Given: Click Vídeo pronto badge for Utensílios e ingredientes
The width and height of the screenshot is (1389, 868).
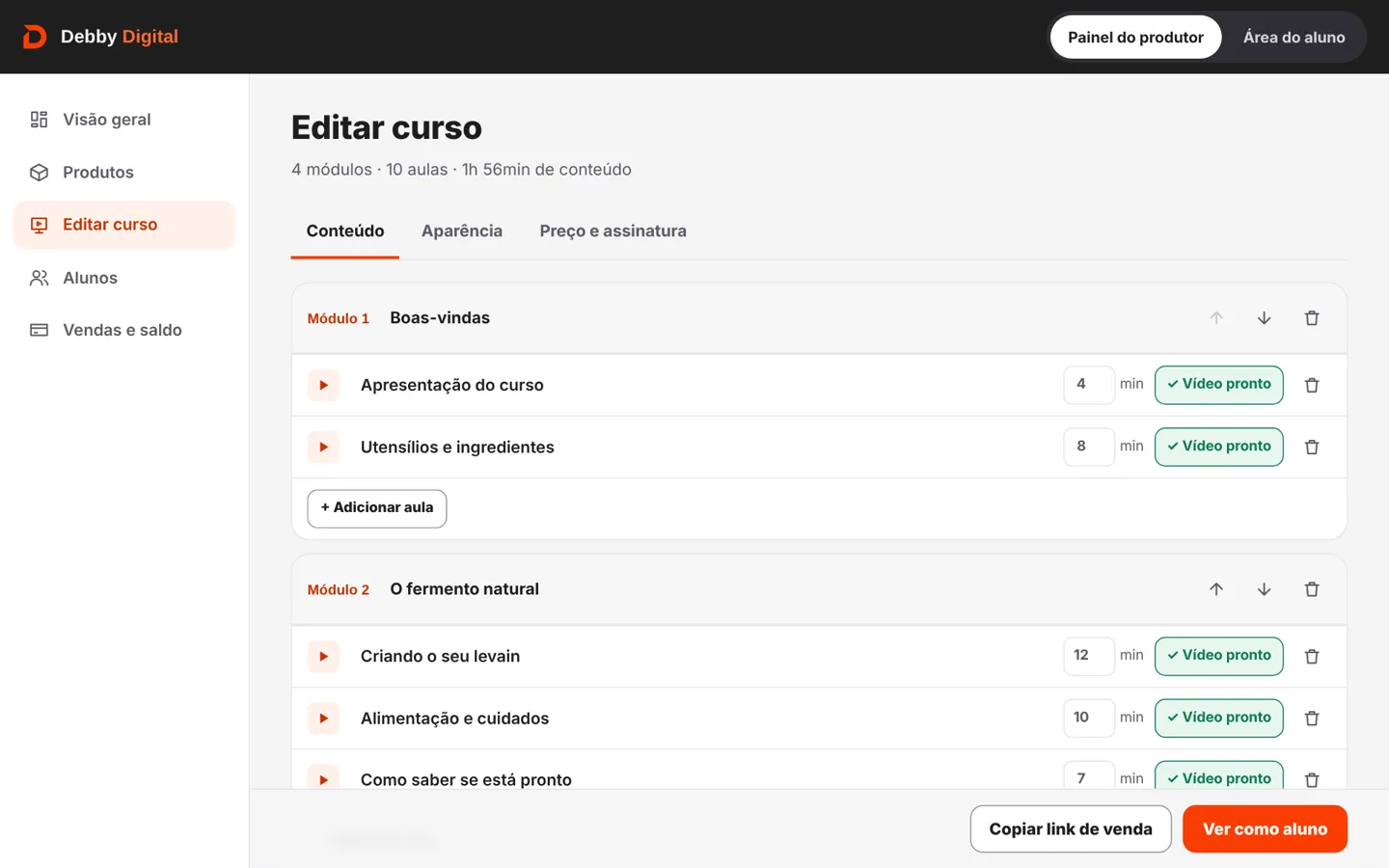Looking at the screenshot, I should (1219, 447).
